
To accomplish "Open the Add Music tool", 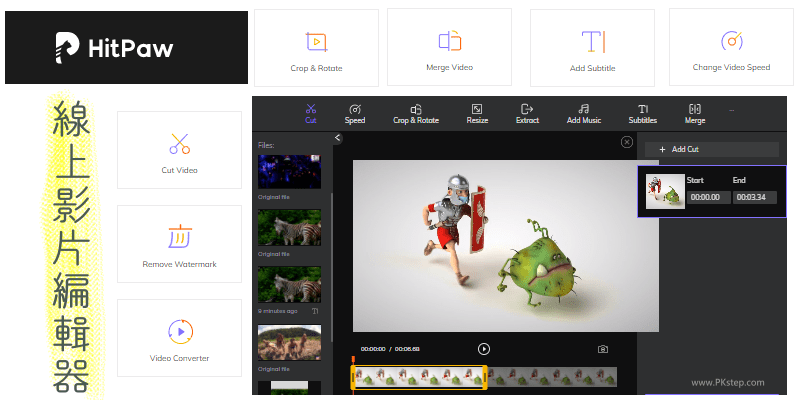I will (x=584, y=114).
